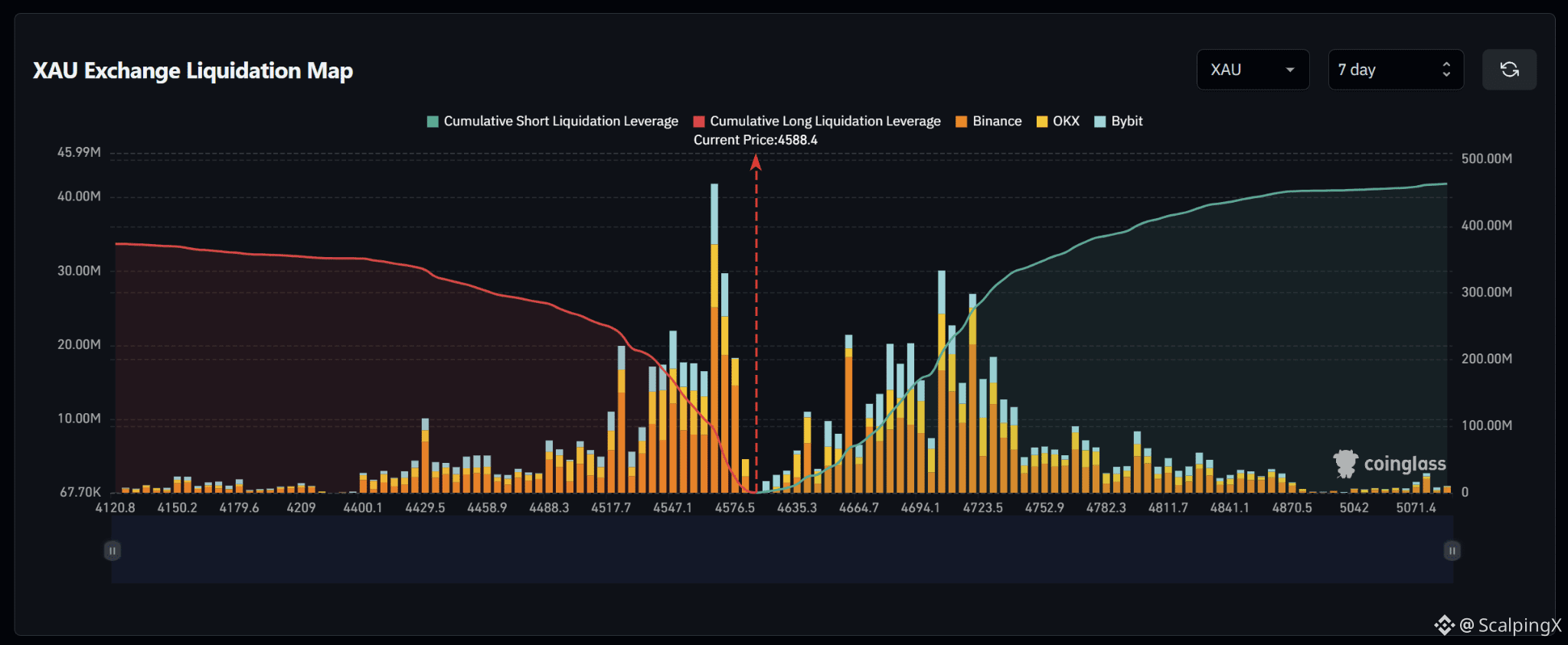
Task: Open the XAU symbol dropdown
Action: click(1253, 70)
